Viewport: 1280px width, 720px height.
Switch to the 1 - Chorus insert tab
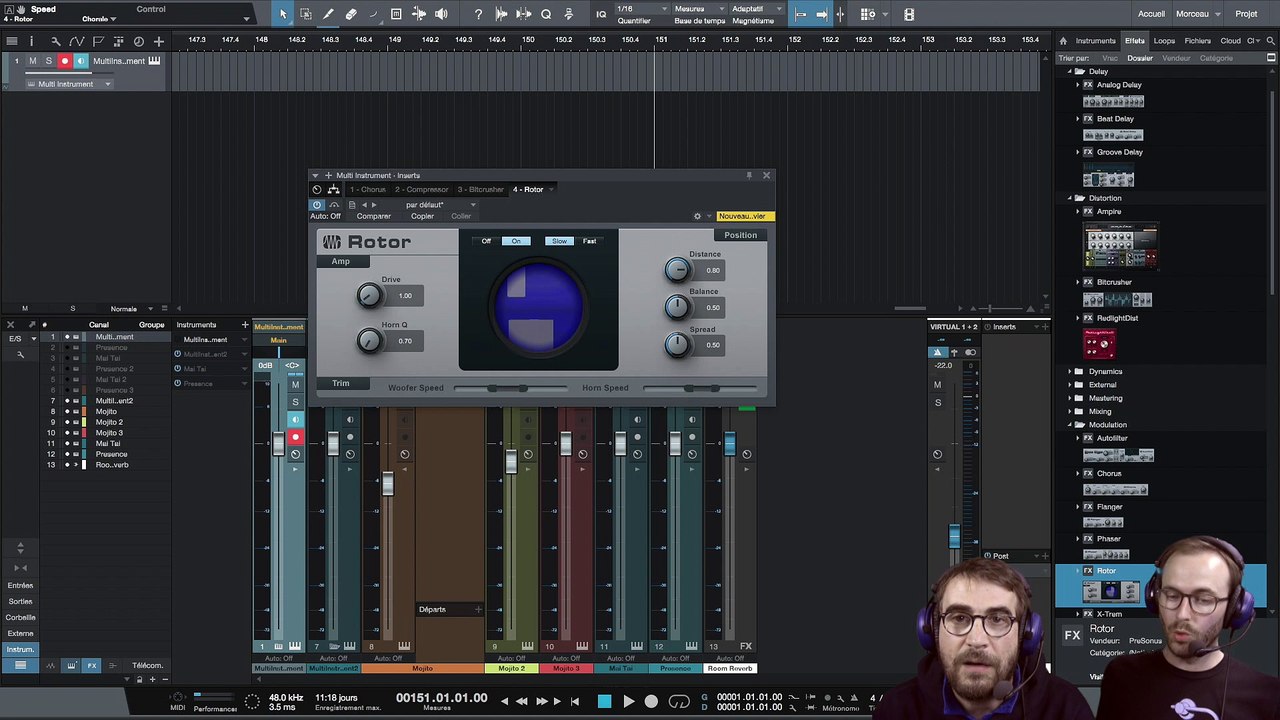(x=368, y=189)
